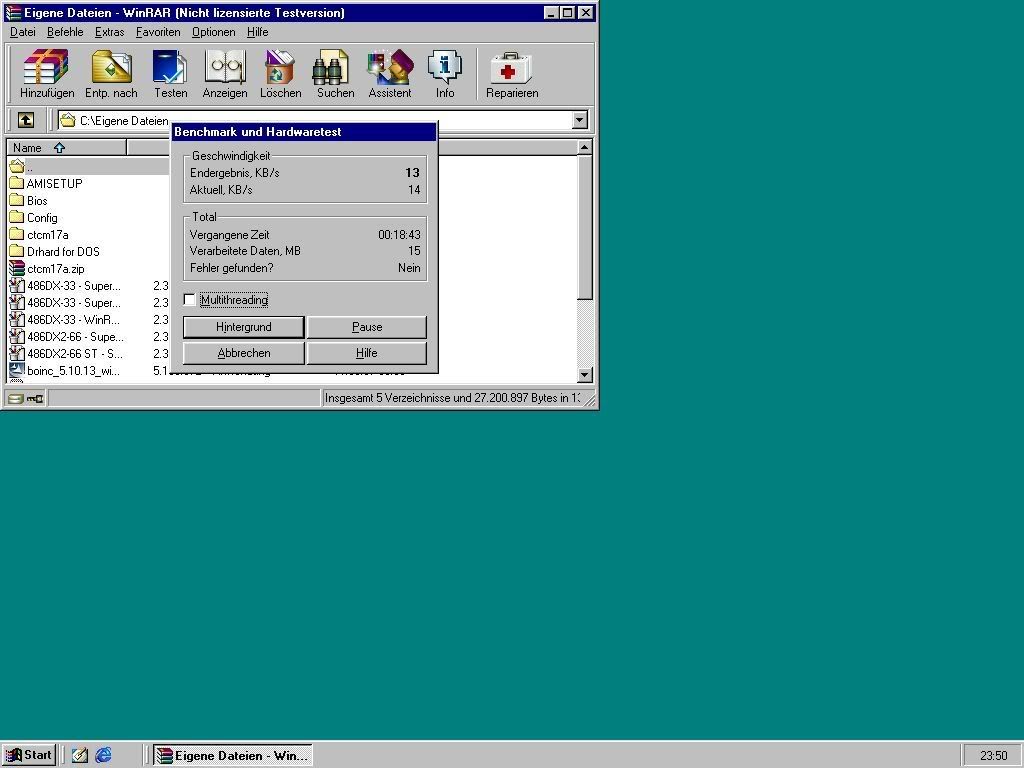The height and width of the screenshot is (768, 1024).
Task: Click the "Nein" error result value
Action: (x=409, y=268)
